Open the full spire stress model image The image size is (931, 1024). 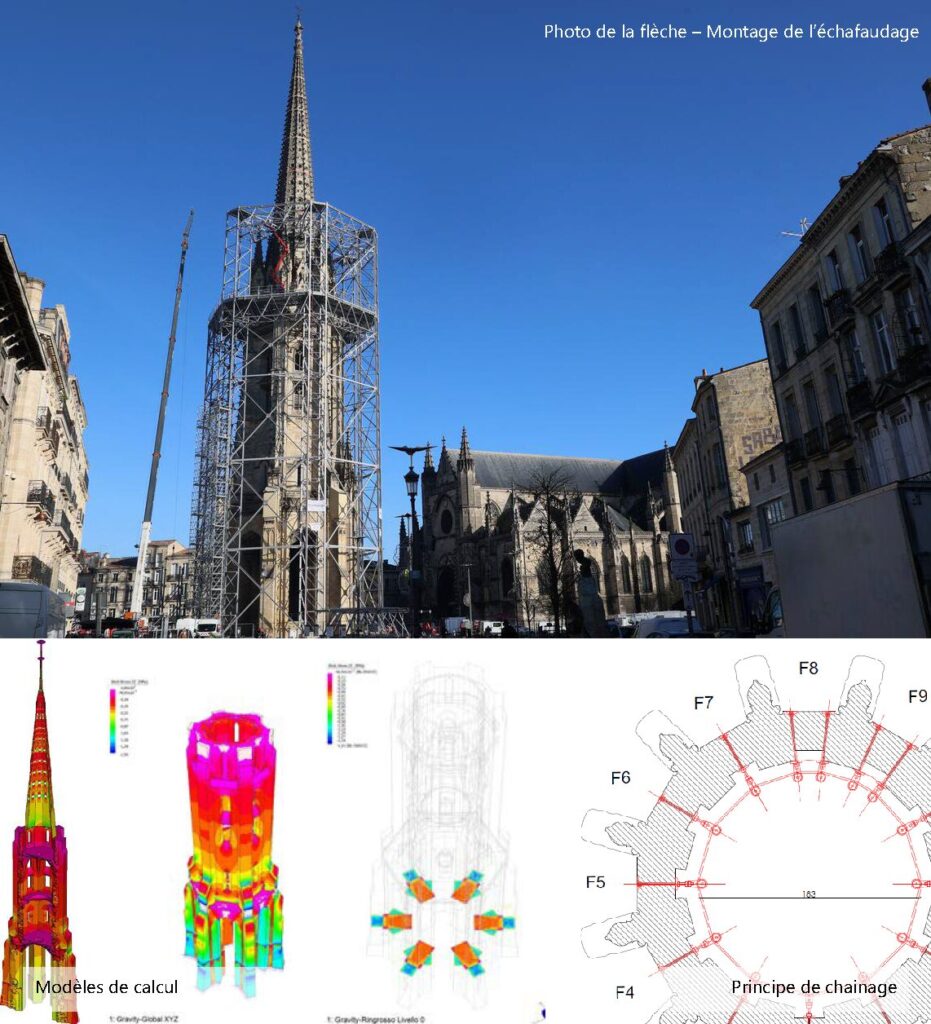tap(38, 831)
